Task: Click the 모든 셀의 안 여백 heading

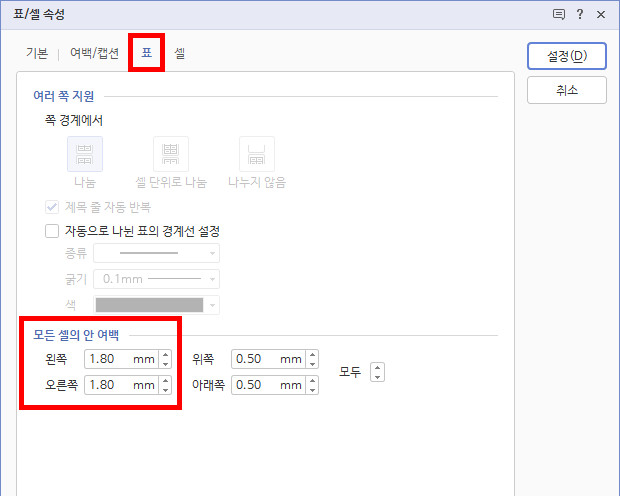Action: (x=76, y=335)
